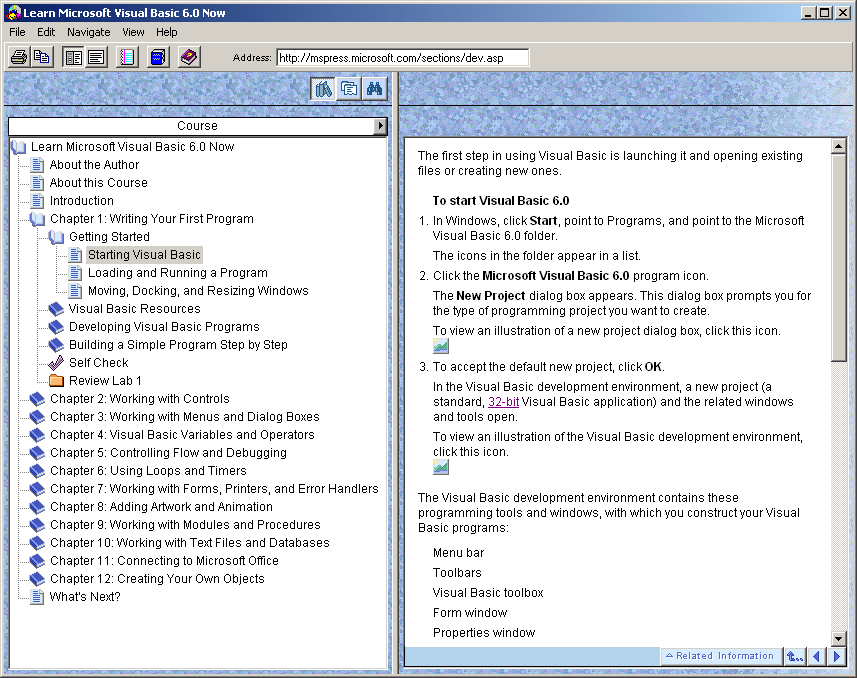Viewport: 857px width, 678px height.
Task: Select the bookshelf contents pane icon
Action: coord(323,89)
